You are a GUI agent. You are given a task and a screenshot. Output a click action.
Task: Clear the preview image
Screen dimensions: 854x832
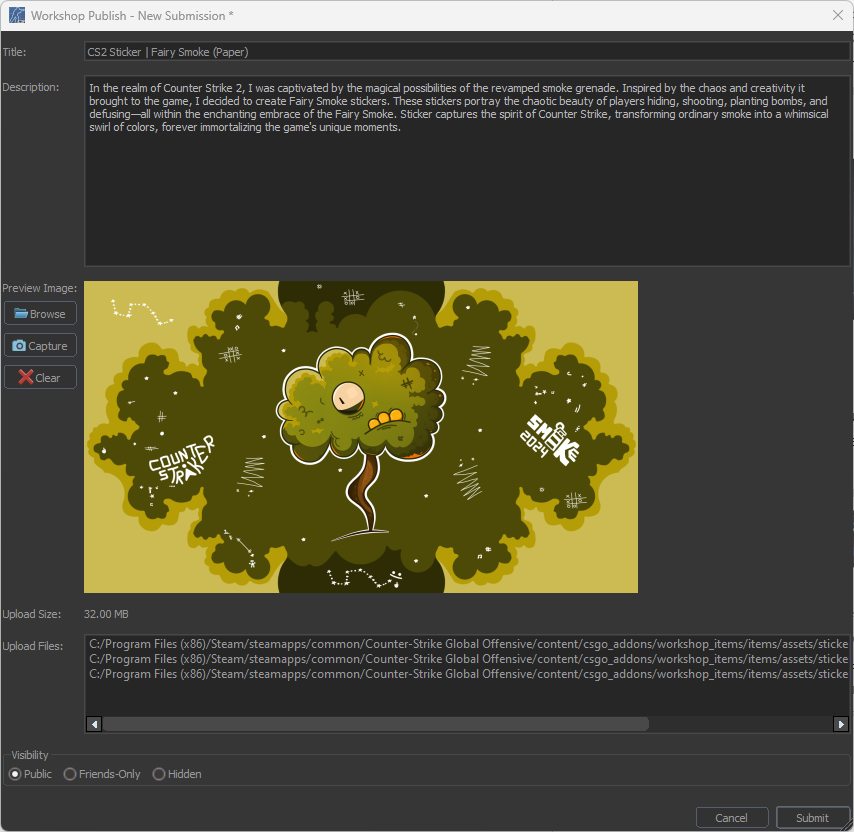(40, 377)
